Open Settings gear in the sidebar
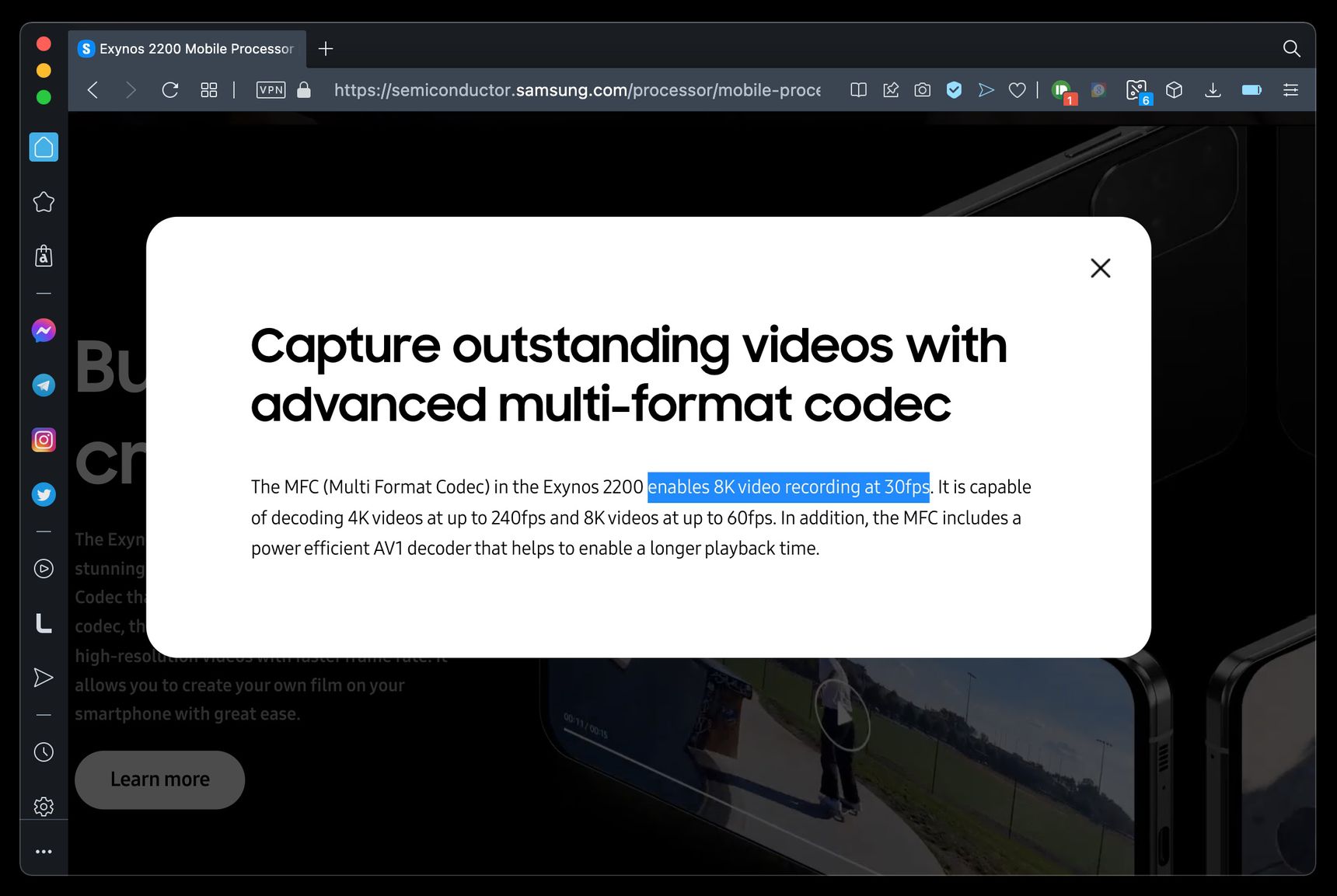The height and width of the screenshot is (896, 1337). 44,807
